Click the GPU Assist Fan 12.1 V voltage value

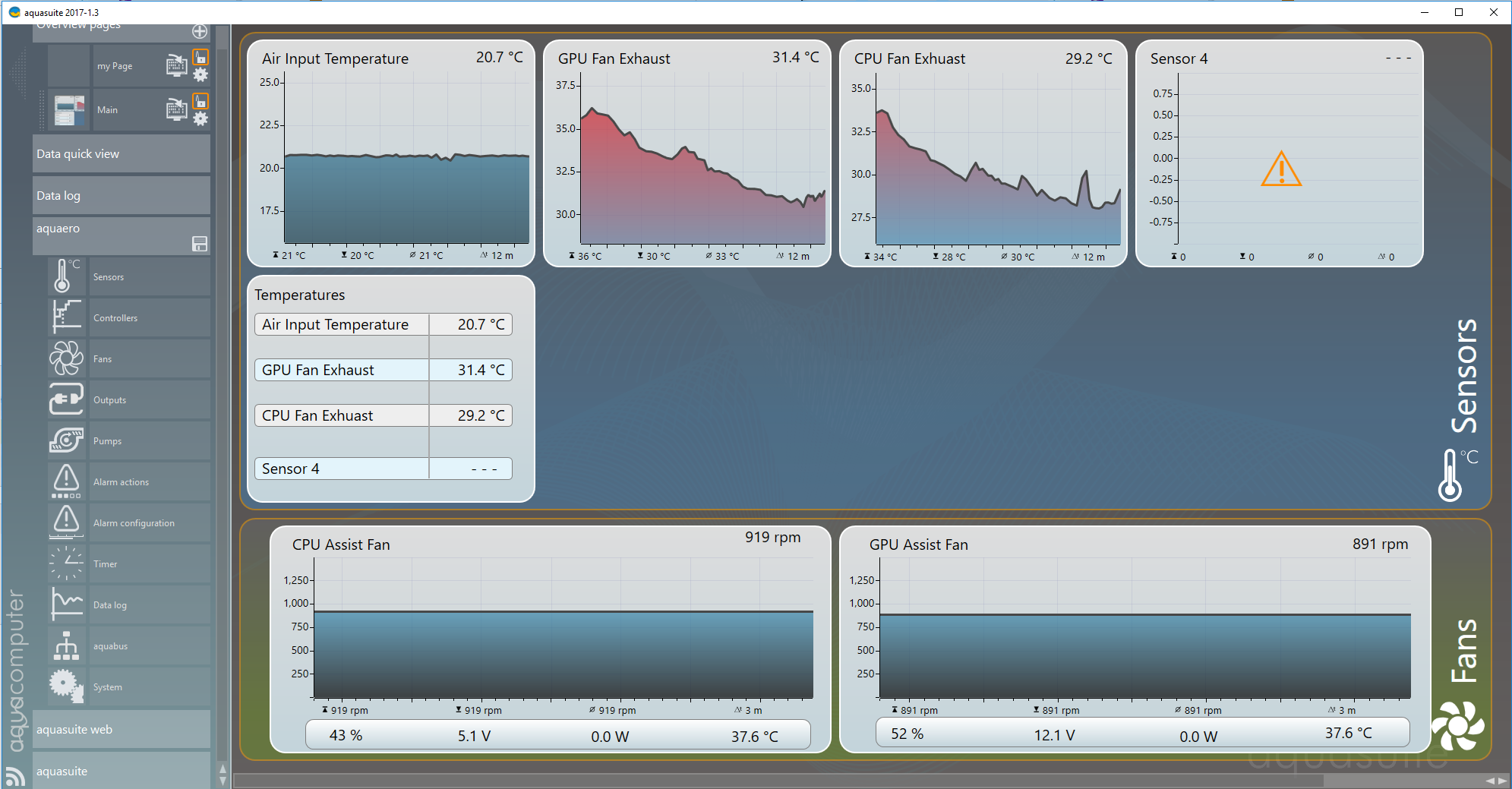click(x=1054, y=735)
